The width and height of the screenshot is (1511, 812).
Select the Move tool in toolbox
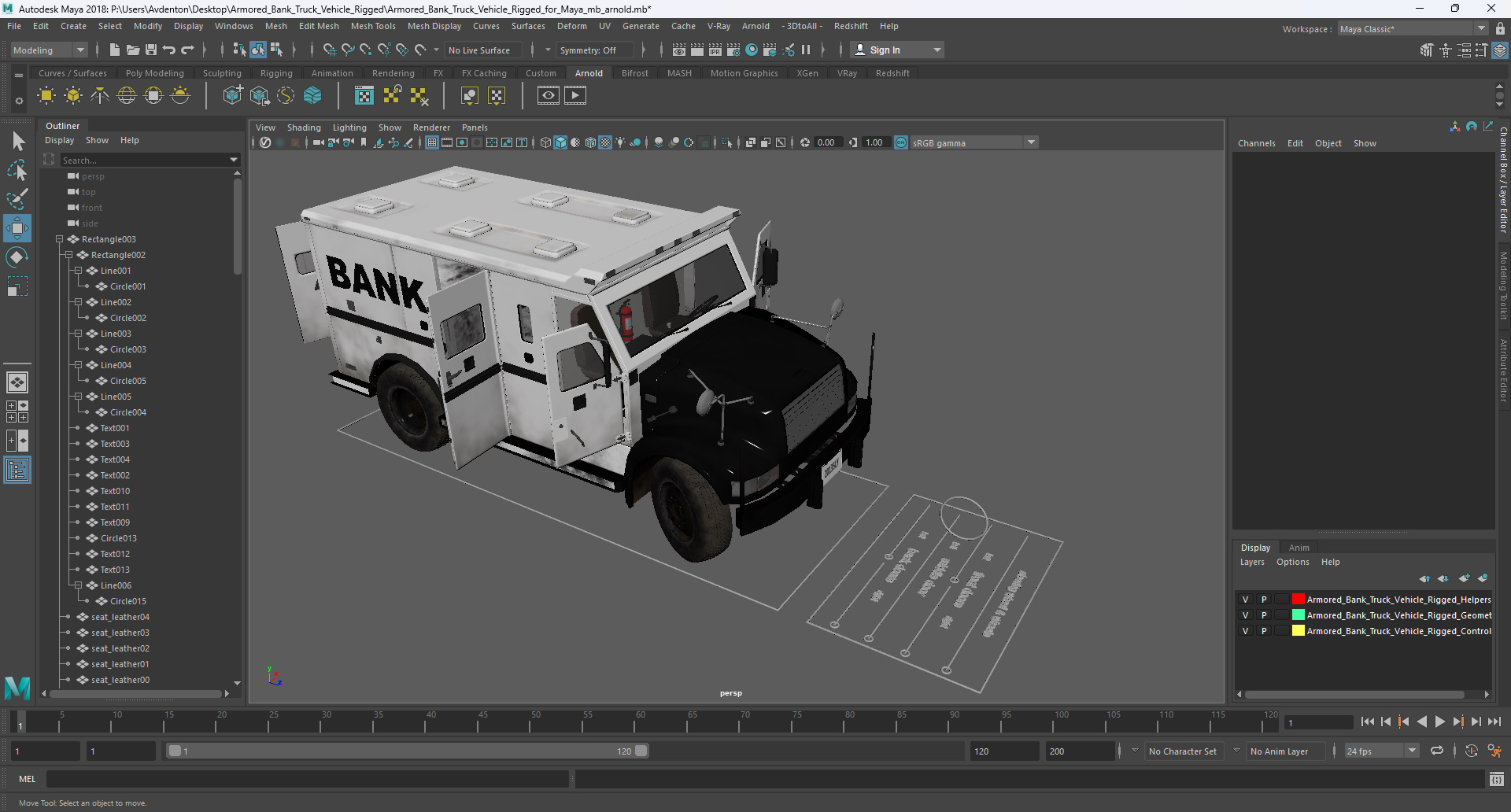[x=17, y=228]
